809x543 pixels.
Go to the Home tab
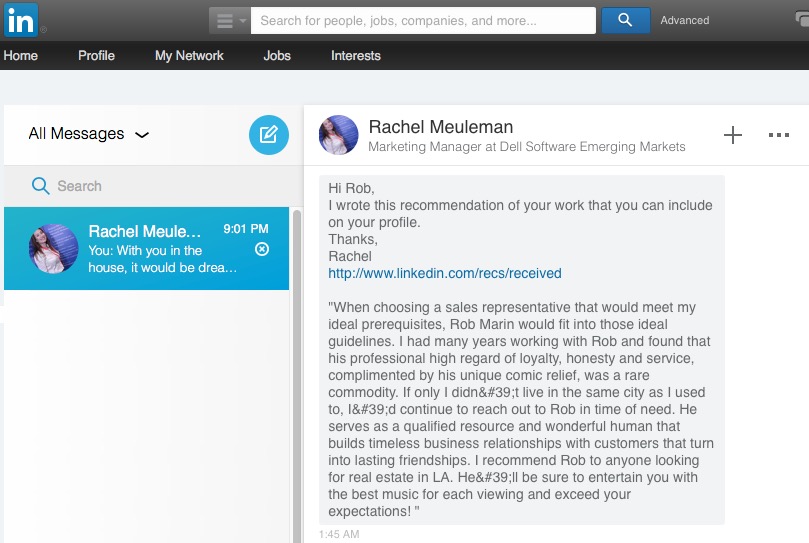point(21,56)
